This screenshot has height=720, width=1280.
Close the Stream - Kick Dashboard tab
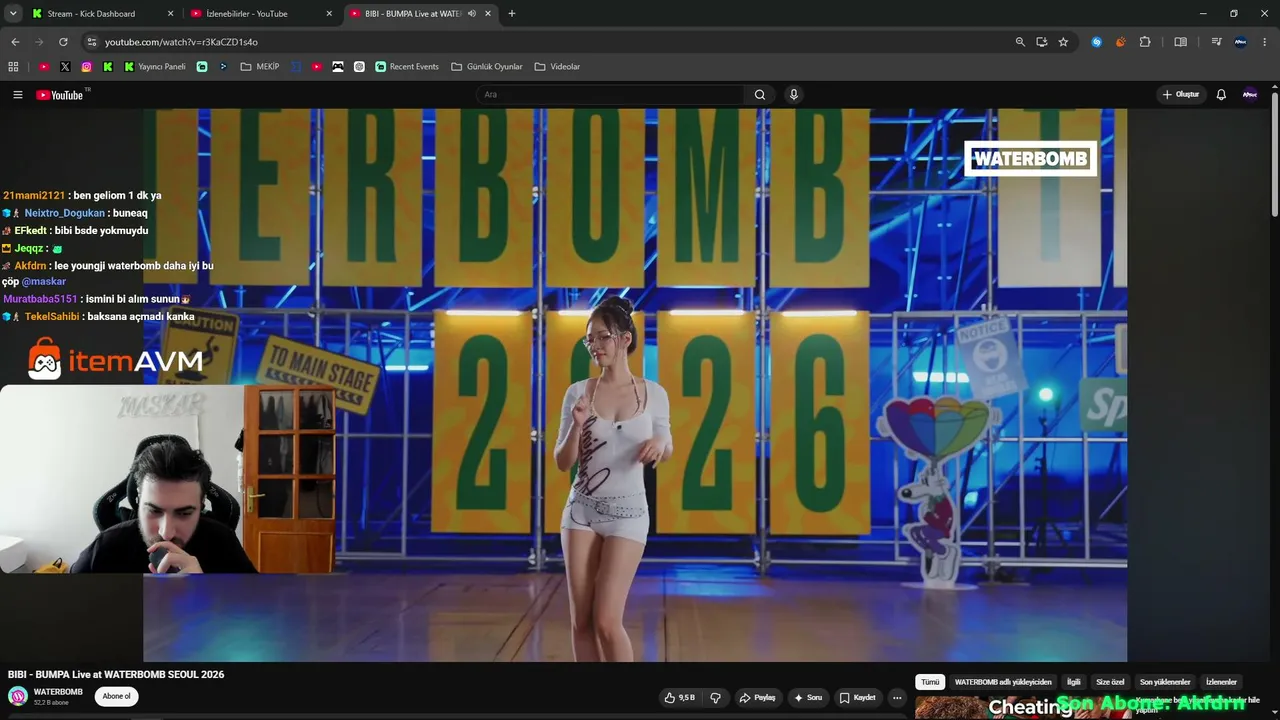tap(170, 14)
